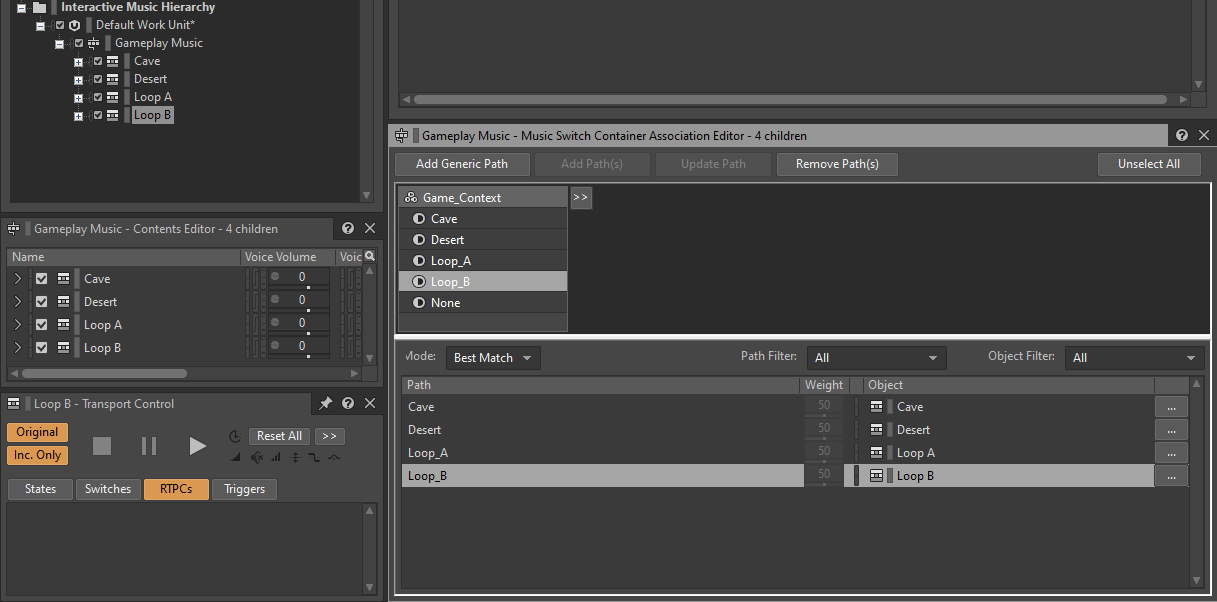Screen dimensions: 1217x602
Task: Uncheck Cave inclusion checkbox in Contents Editor
Action: [42, 279]
